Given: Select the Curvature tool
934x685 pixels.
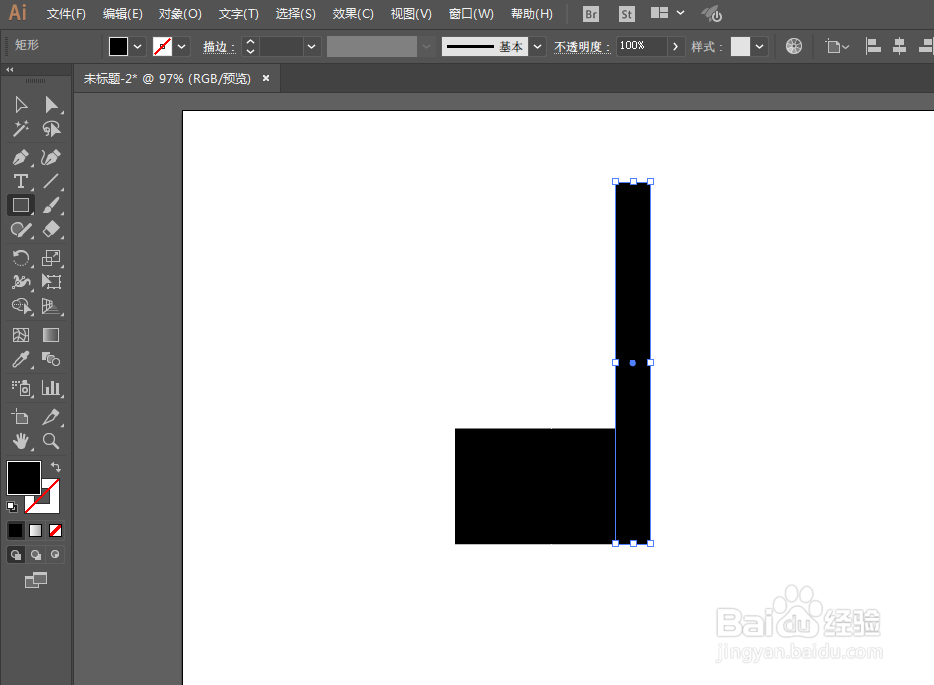Looking at the screenshot, I should click(51, 158).
